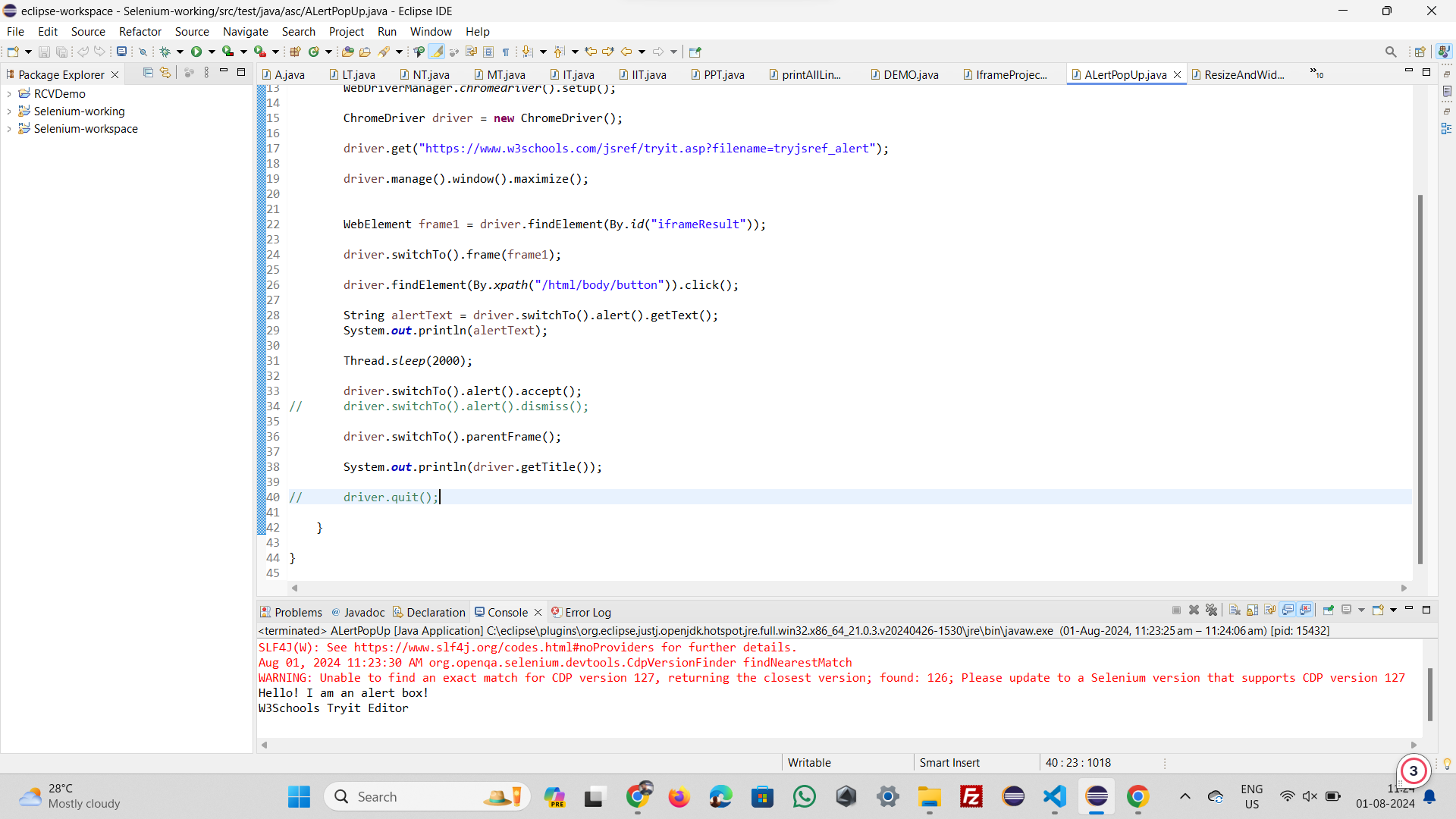Expand the Selenium-working project

[x=9, y=111]
